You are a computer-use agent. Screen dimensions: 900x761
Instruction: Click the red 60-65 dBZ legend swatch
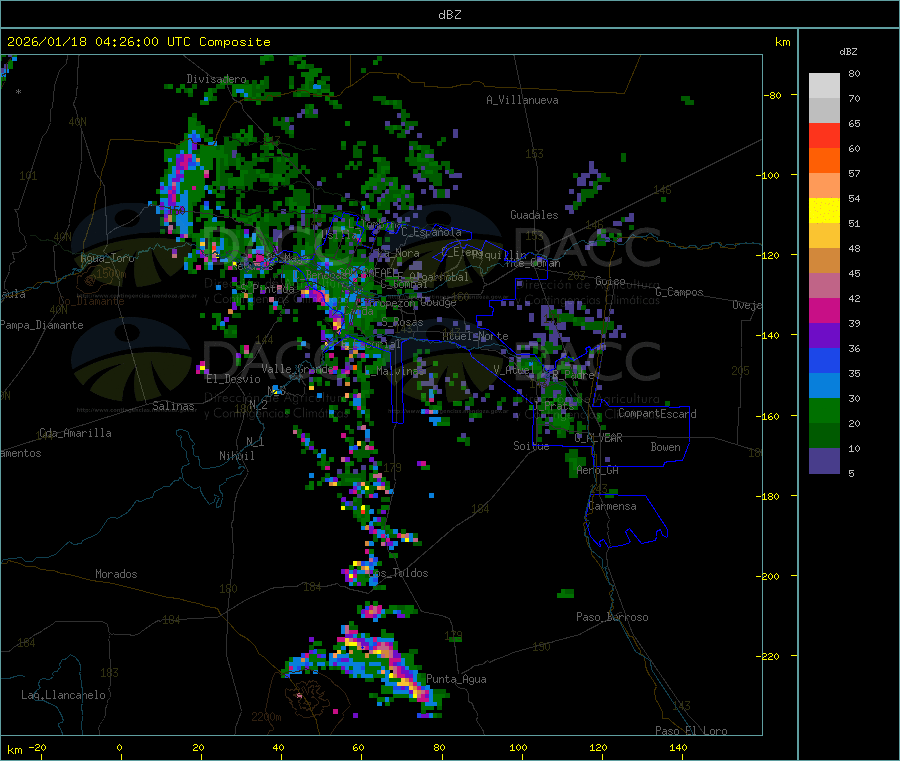[x=824, y=135]
